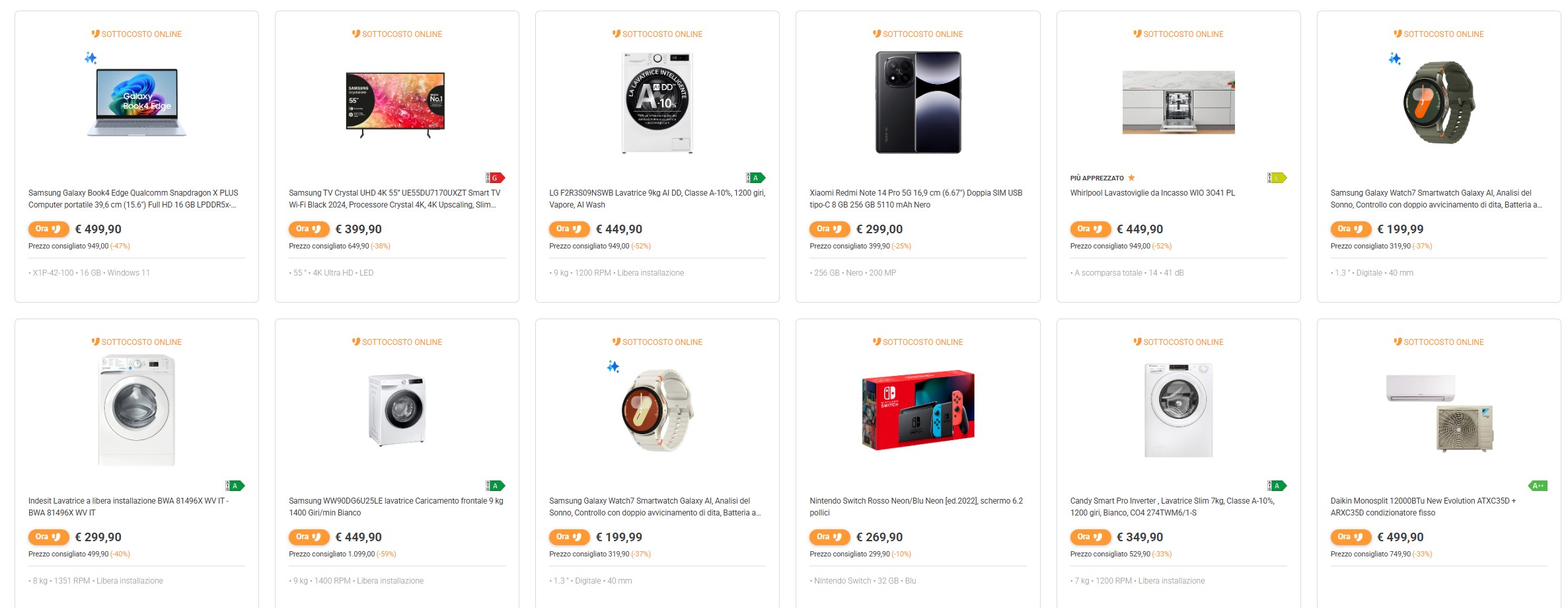Click the € 499,90 price on Galaxy Book4 Edge

coord(98,229)
